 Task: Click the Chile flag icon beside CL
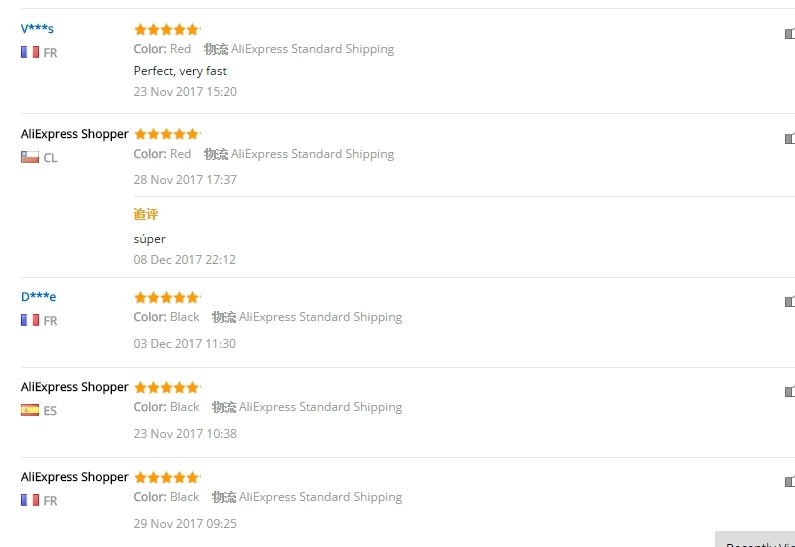(30, 157)
